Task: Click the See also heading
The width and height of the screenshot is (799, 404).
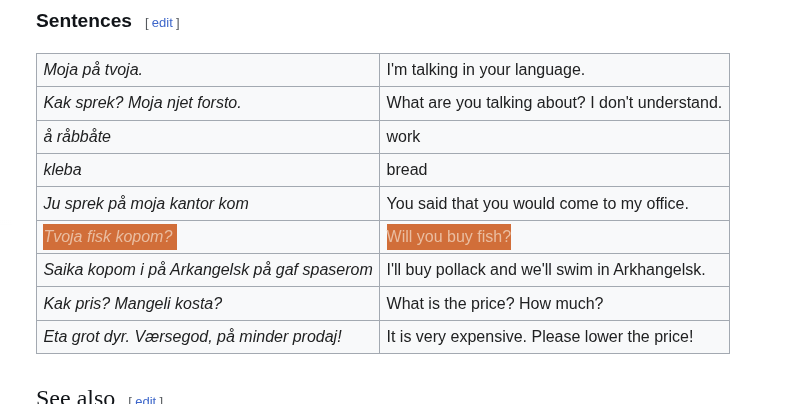Action: [x=76, y=397]
